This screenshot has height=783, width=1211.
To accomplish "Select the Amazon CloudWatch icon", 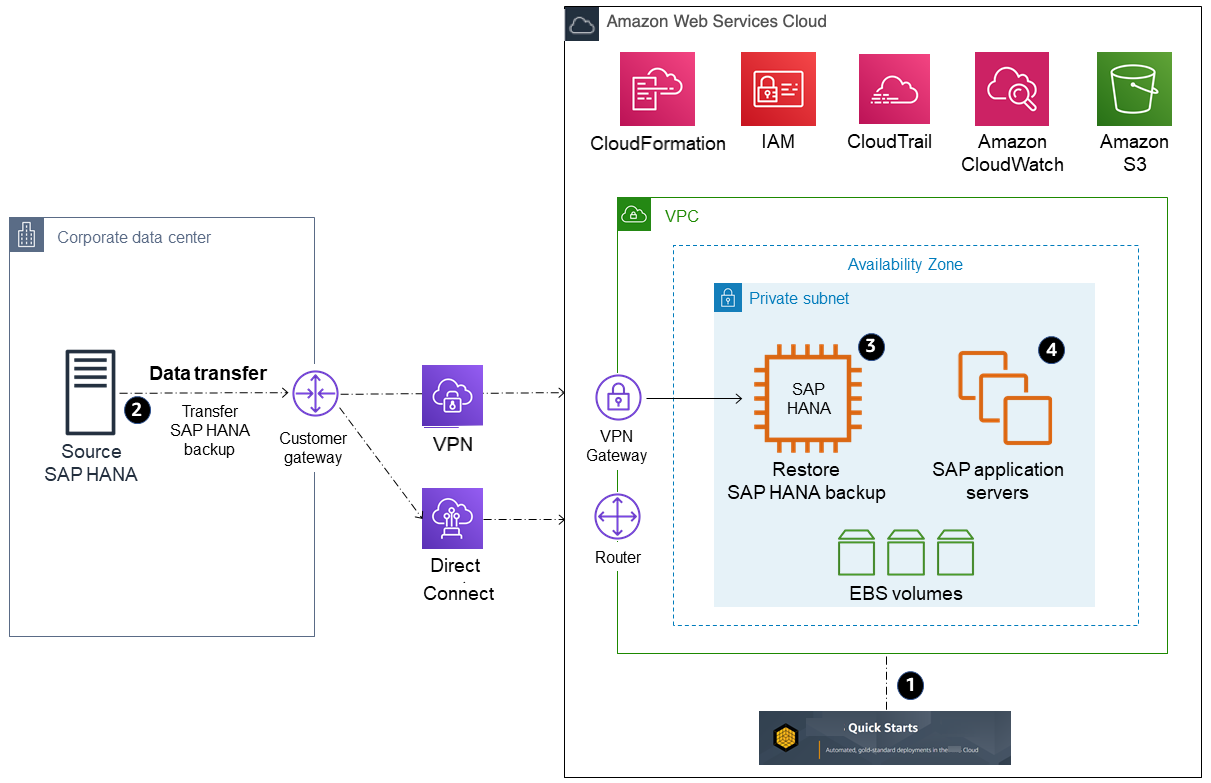I will pos(1011,89).
